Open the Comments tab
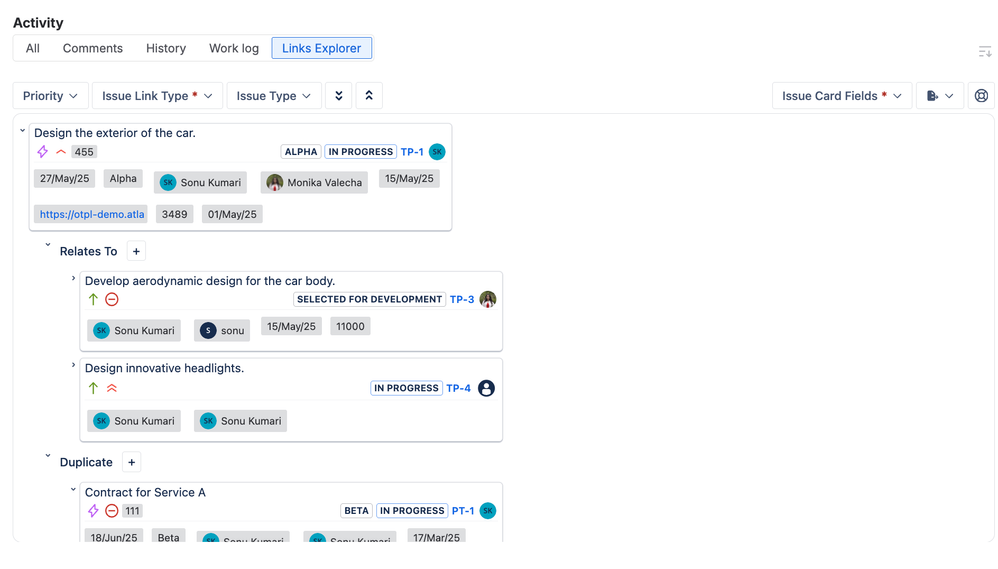 click(92, 48)
